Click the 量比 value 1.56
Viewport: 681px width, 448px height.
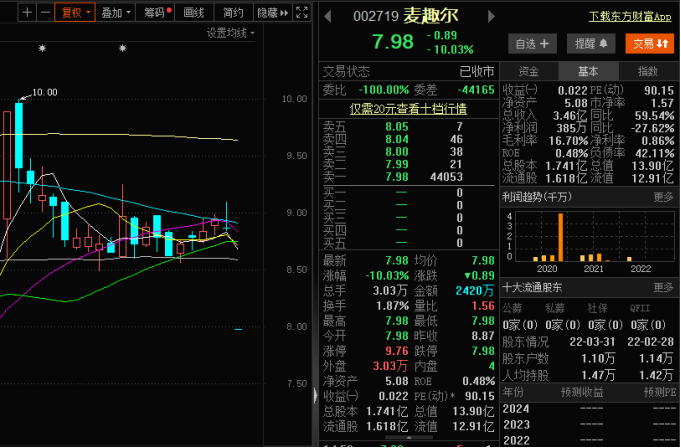coord(483,306)
